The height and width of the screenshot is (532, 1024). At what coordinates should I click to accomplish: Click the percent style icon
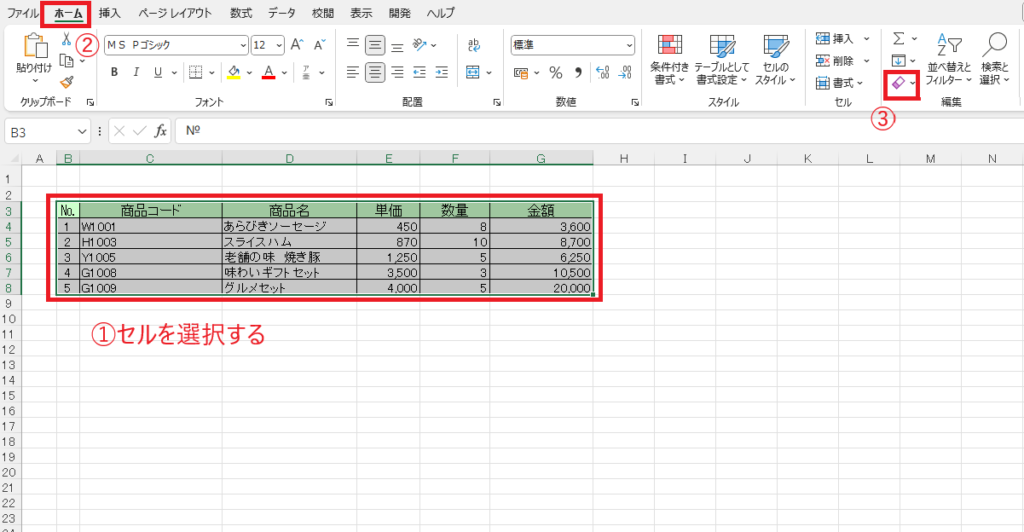(555, 72)
